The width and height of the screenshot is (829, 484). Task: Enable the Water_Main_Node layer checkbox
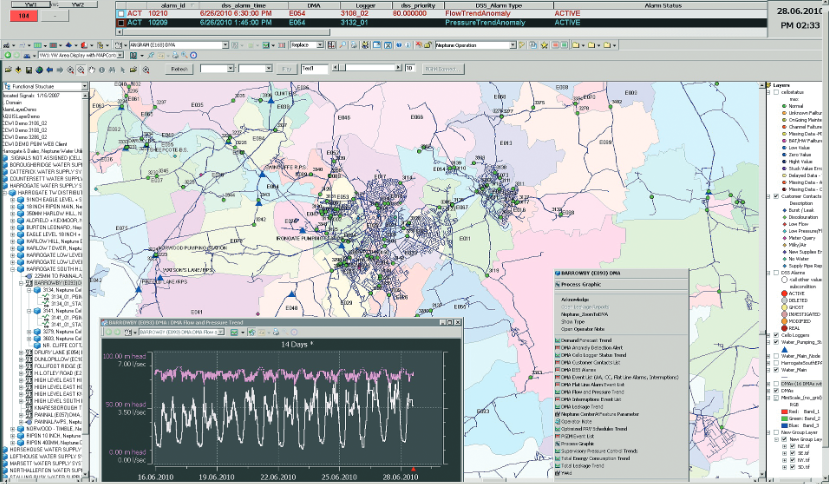[776, 356]
